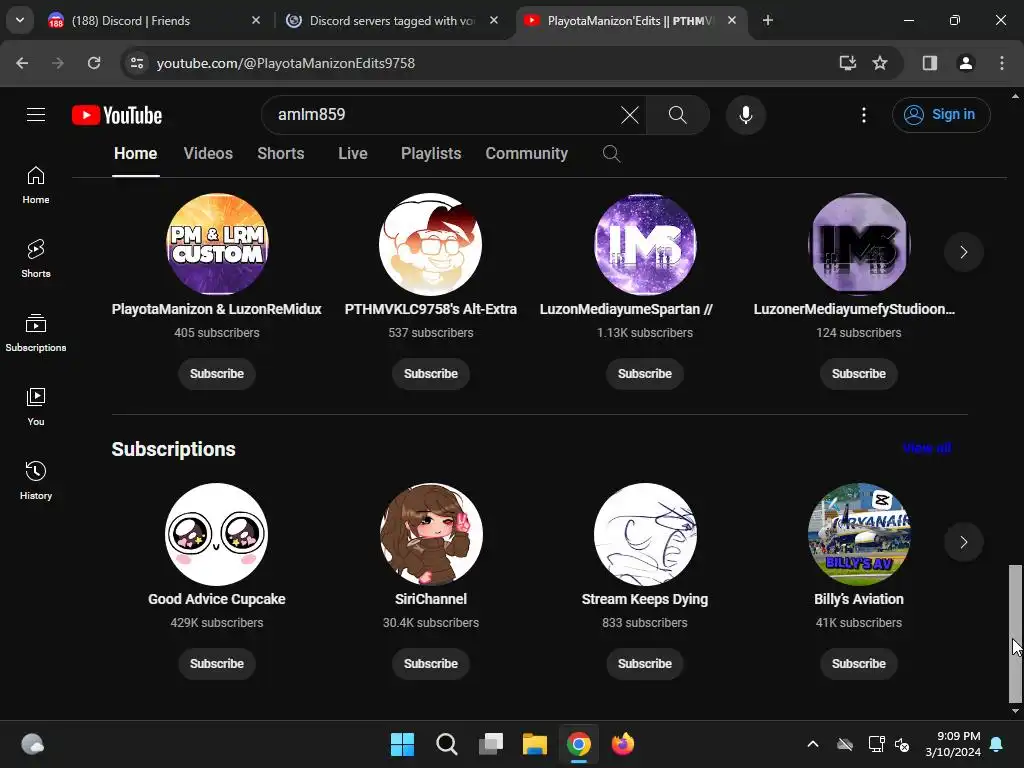This screenshot has width=1024, height=768.
Task: Clear the search text with the X icon
Action: 630,115
